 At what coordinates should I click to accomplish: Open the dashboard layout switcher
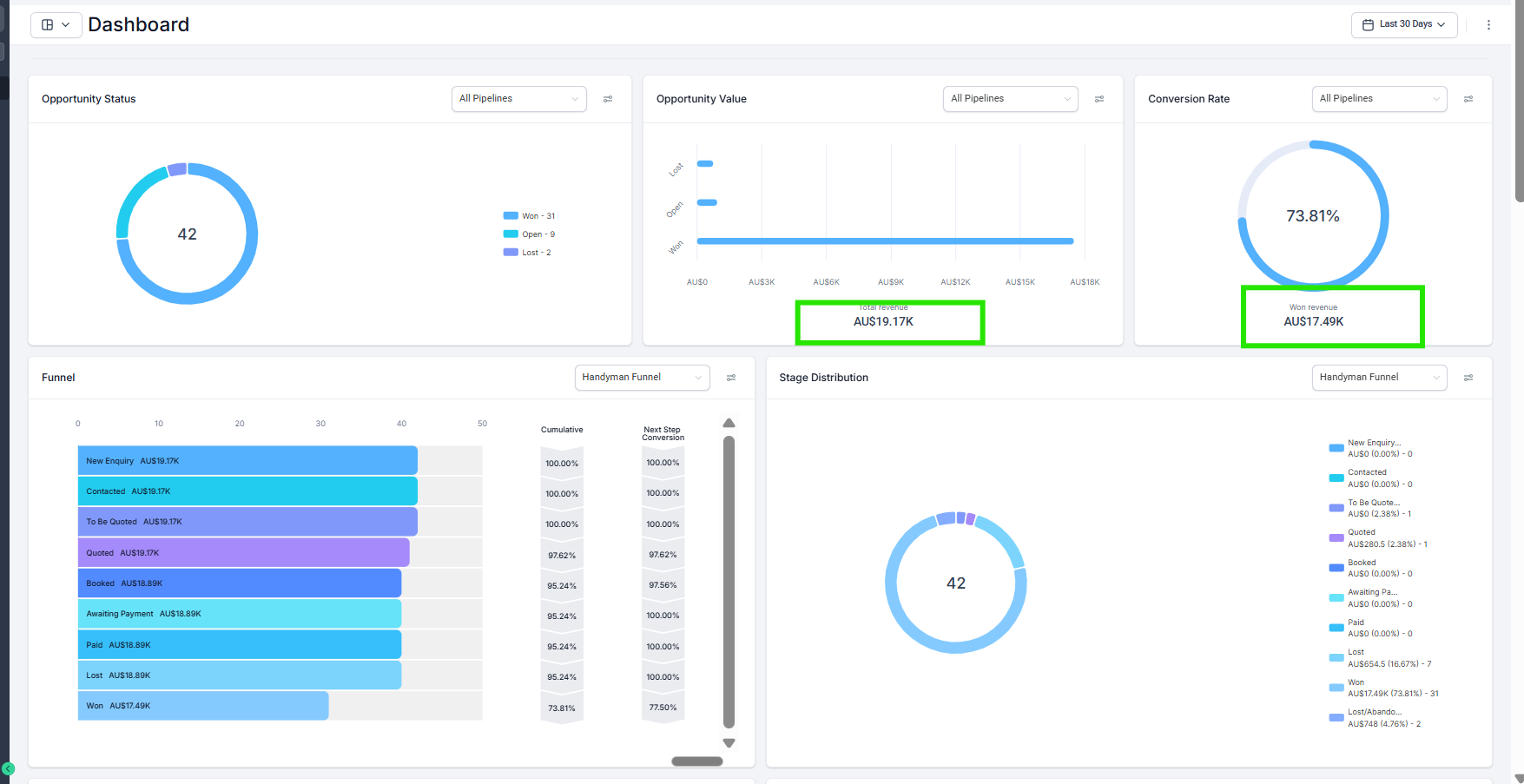click(x=56, y=25)
